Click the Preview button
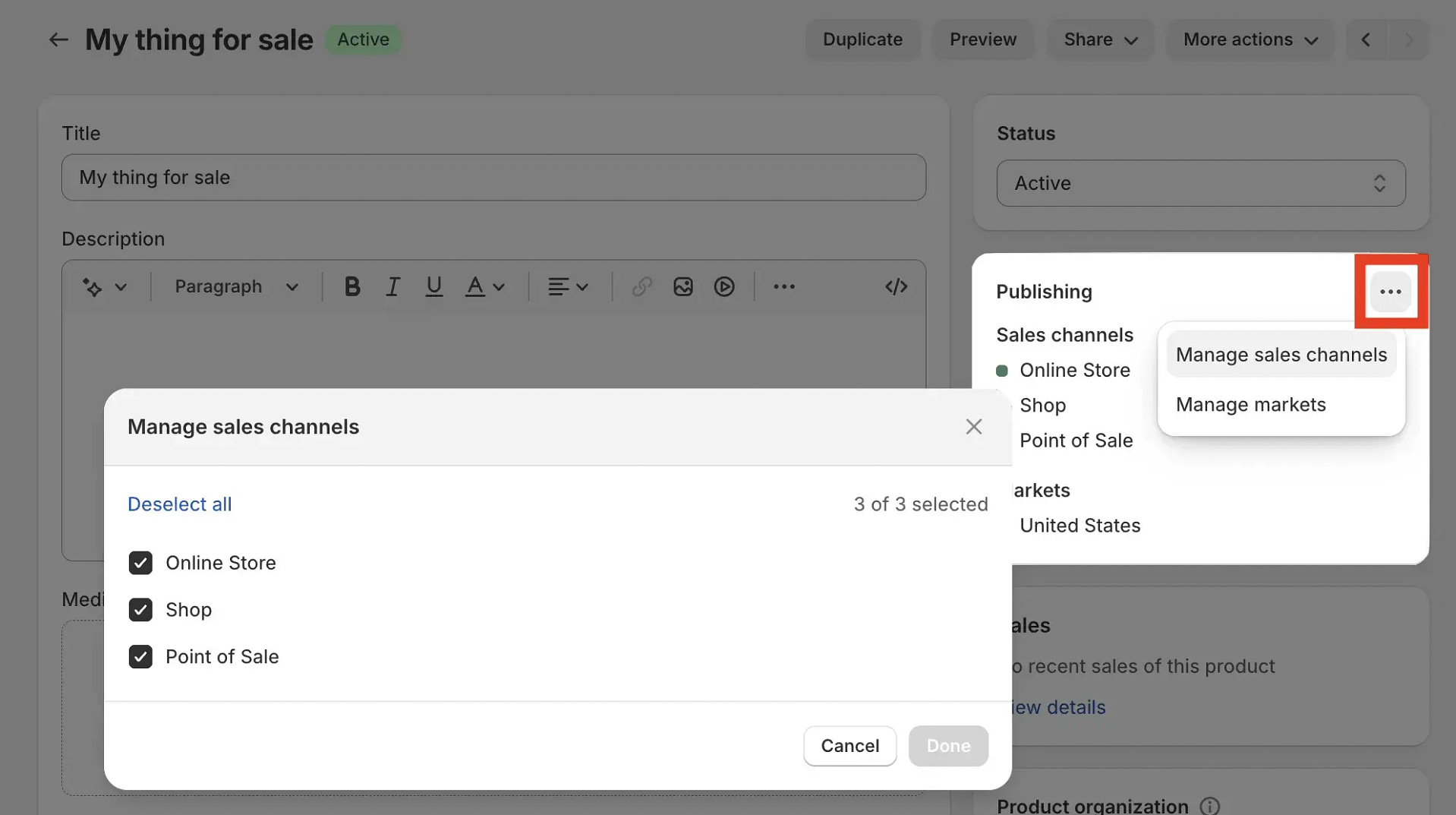This screenshot has width=1456, height=815. 982,39
